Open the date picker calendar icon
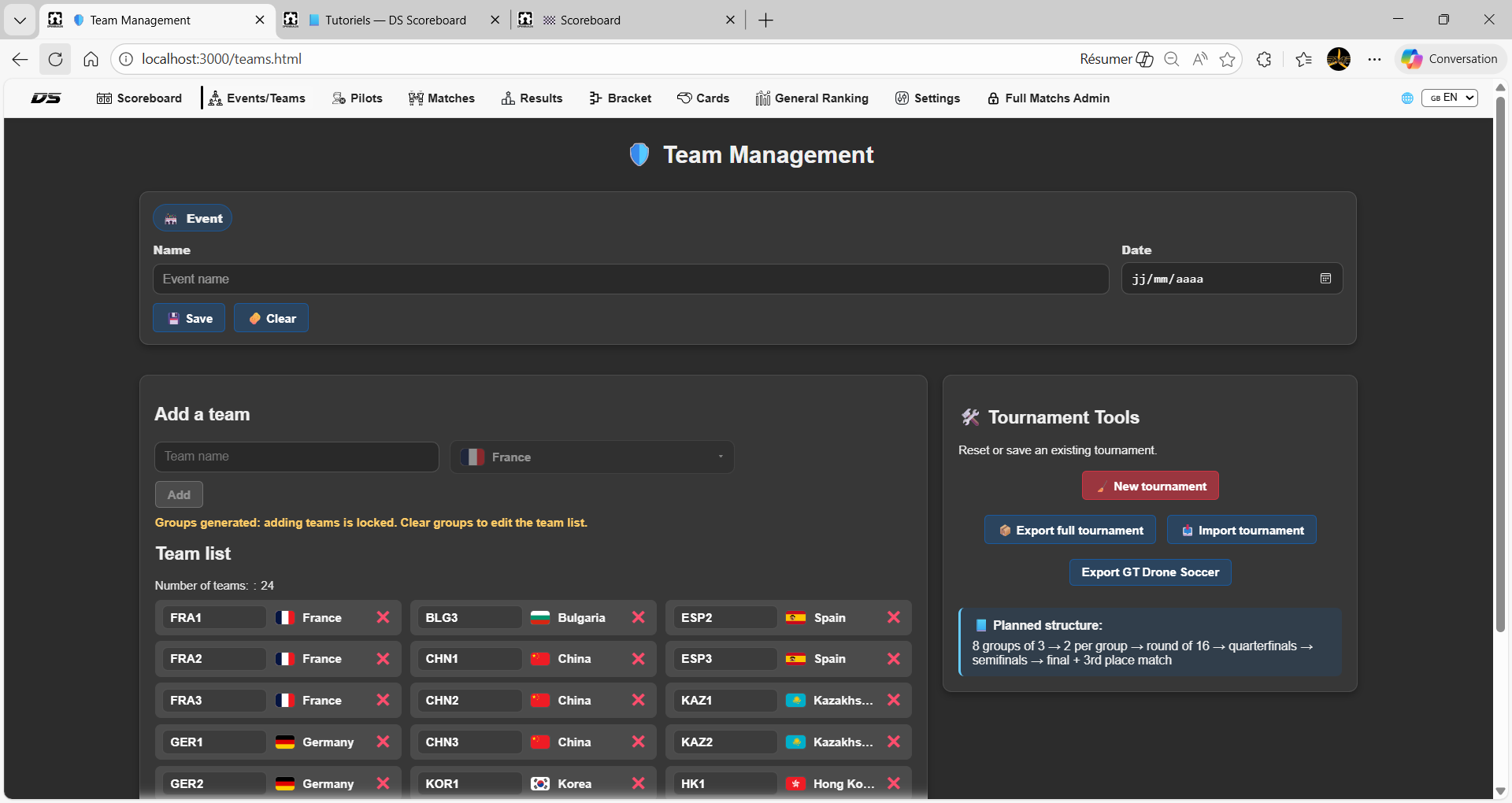 click(x=1325, y=279)
